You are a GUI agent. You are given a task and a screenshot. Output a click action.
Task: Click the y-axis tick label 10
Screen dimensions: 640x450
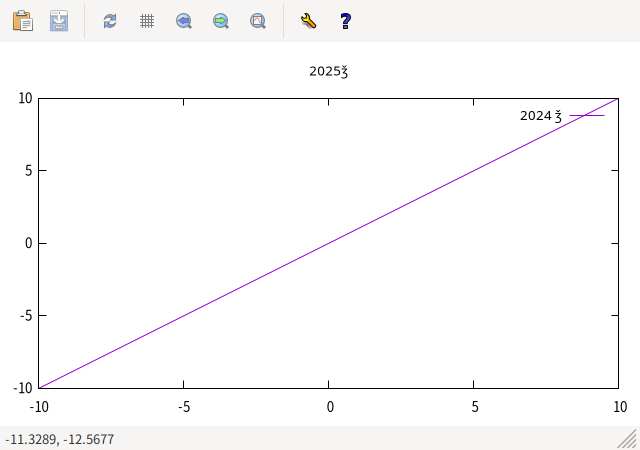click(25, 98)
